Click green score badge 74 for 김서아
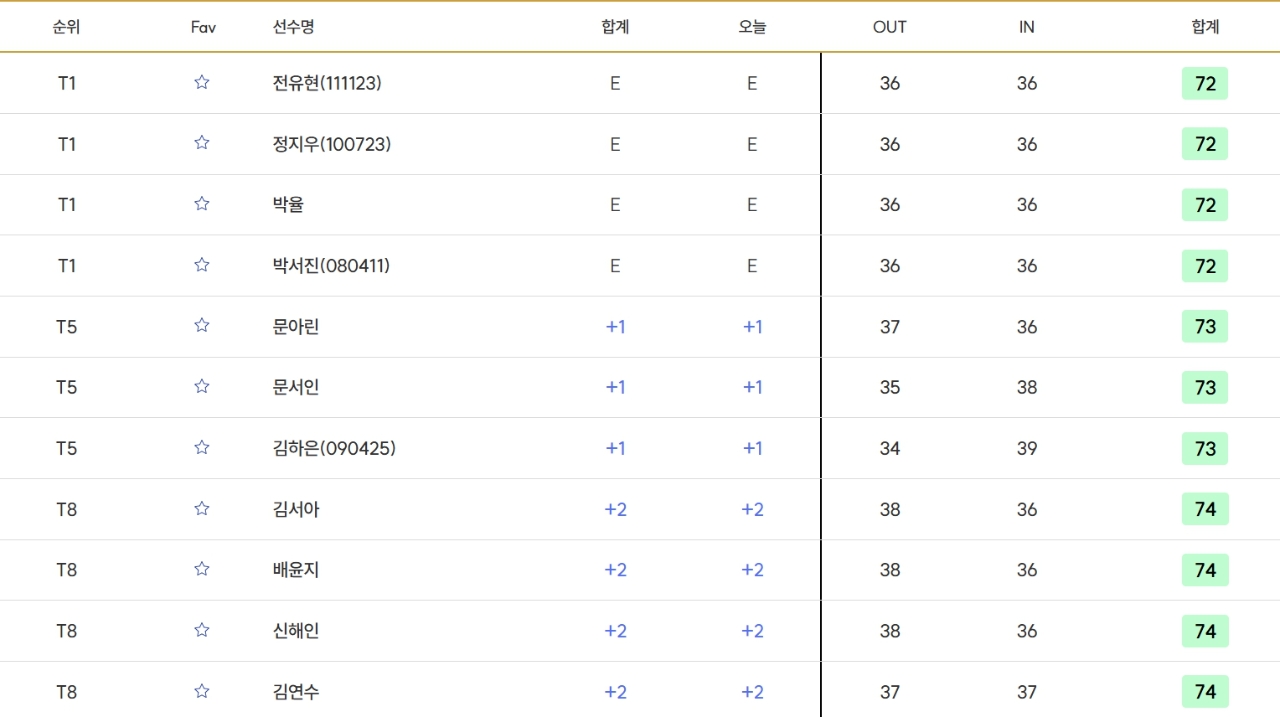This screenshot has width=1280, height=717. tap(1205, 510)
